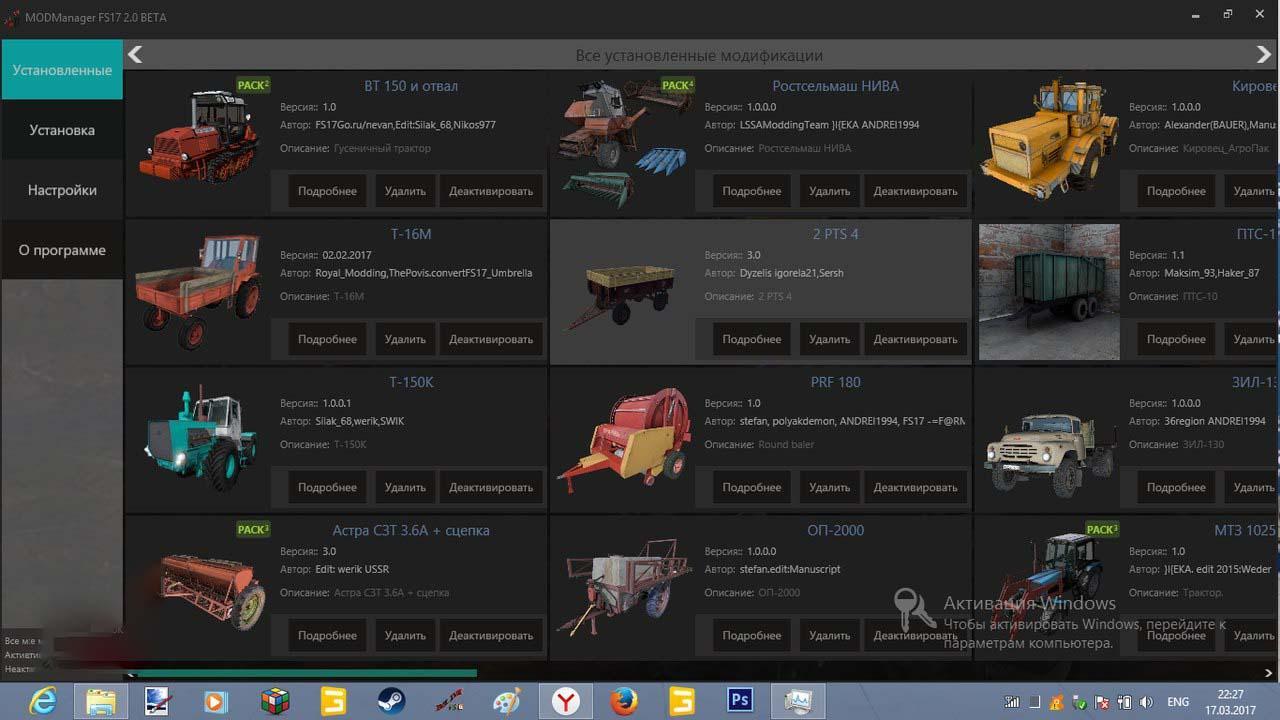Open Steam from the taskbar
This screenshot has height=720, width=1280.
pyautogui.click(x=391, y=701)
